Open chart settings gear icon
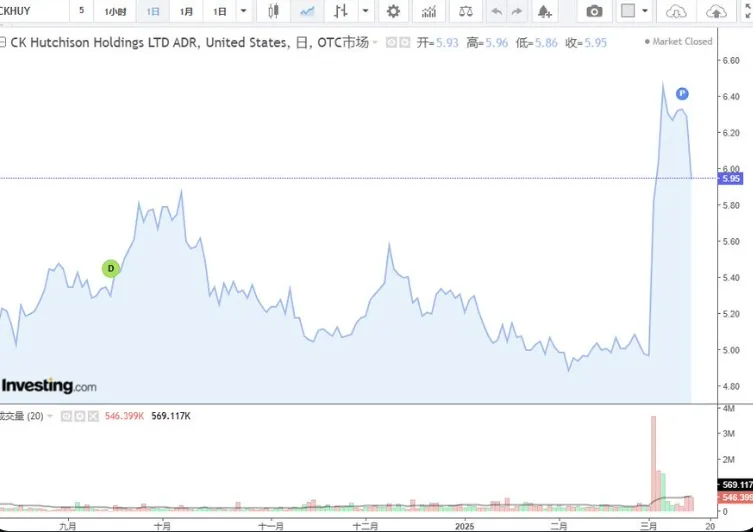753x532 pixels. click(x=393, y=11)
